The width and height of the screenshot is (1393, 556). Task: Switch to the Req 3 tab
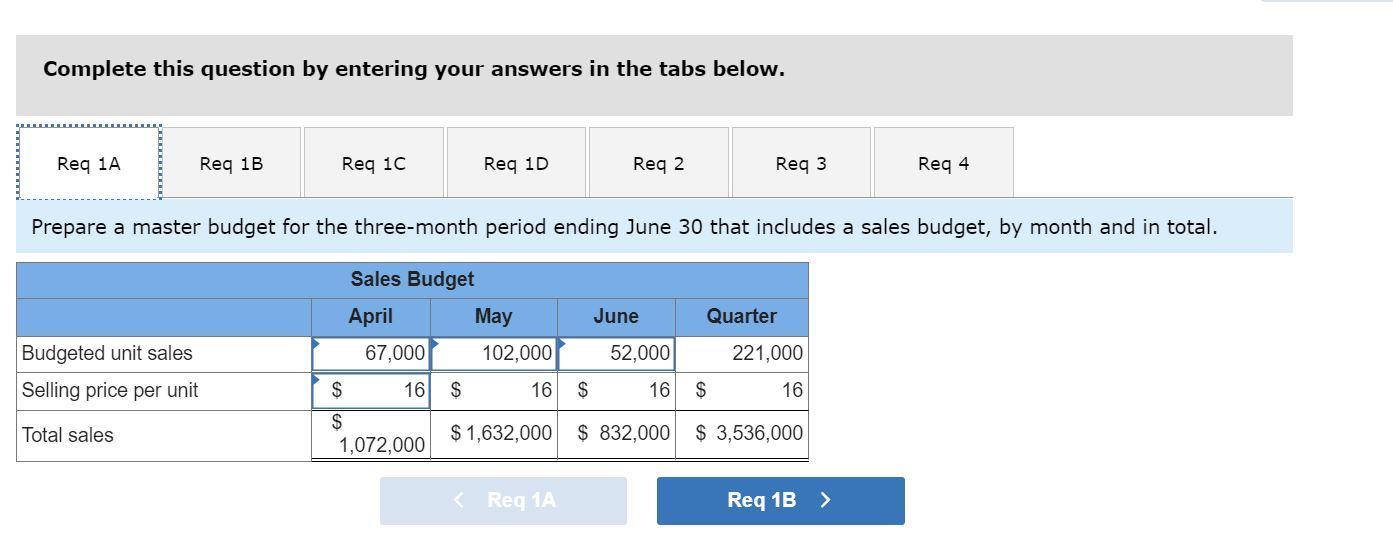point(801,163)
